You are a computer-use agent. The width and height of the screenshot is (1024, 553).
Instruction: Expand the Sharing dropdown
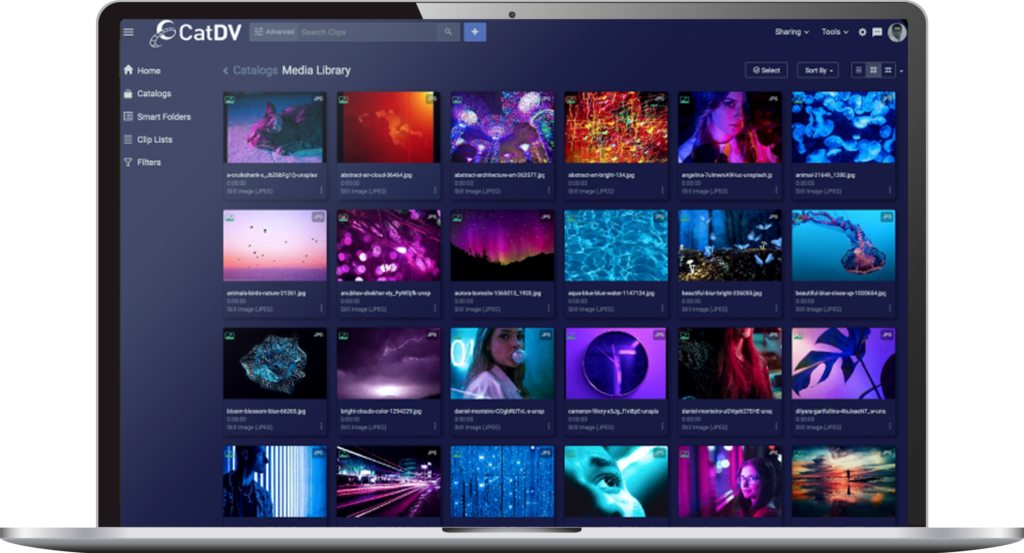(792, 32)
